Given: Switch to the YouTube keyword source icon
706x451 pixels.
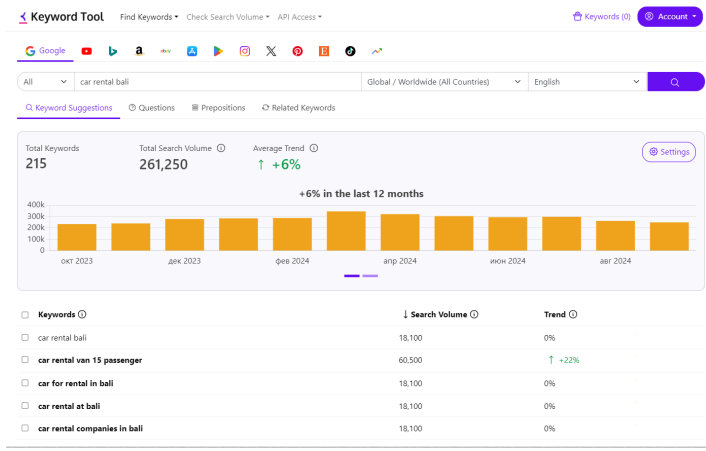Looking at the screenshot, I should (x=86, y=51).
